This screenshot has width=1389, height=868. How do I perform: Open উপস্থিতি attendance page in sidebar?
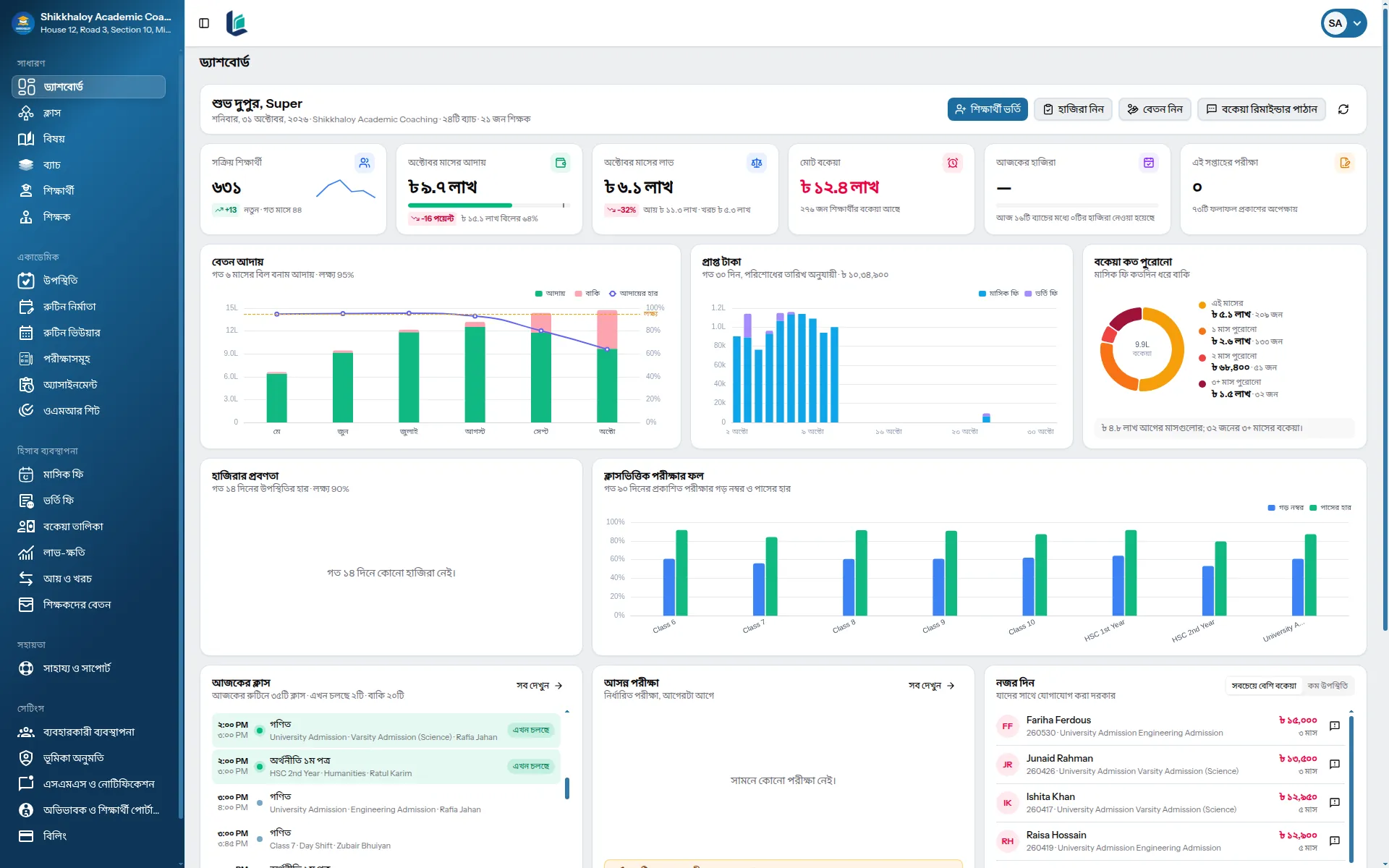point(88,281)
